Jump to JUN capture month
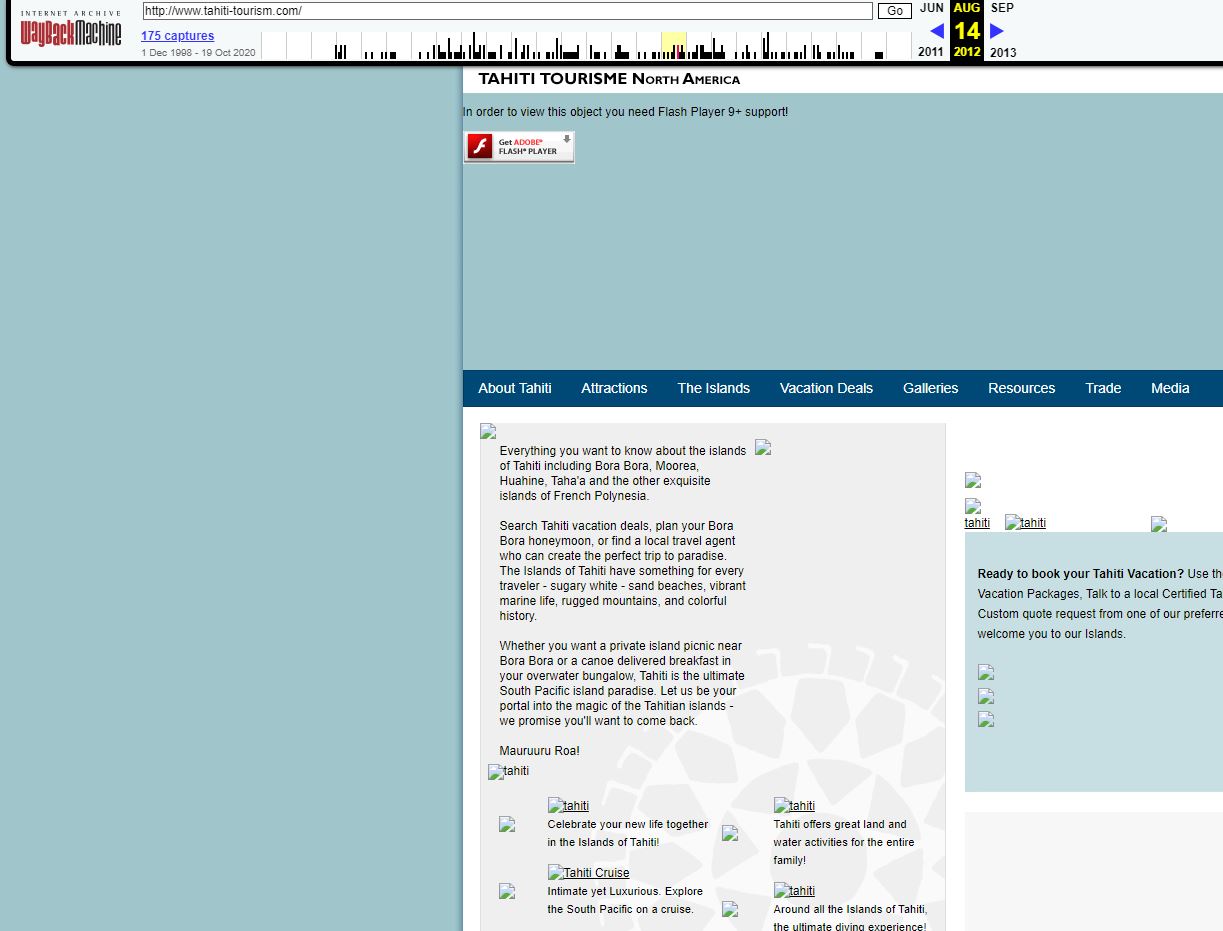The width and height of the screenshot is (1223, 931). [931, 8]
